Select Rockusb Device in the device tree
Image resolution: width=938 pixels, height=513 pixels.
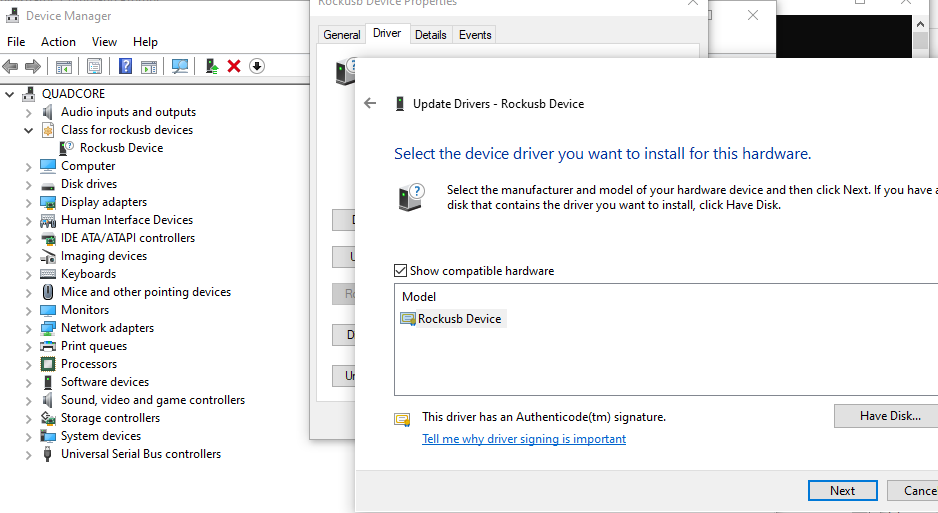pyautogui.click(x=121, y=148)
